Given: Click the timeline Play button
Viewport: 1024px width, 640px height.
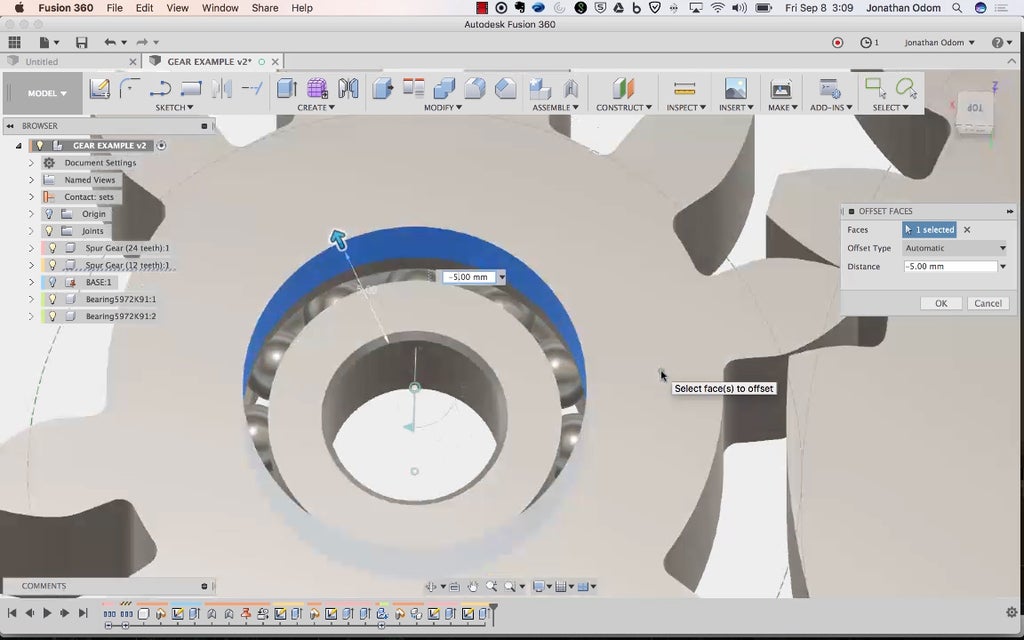Looking at the screenshot, I should point(47,613).
